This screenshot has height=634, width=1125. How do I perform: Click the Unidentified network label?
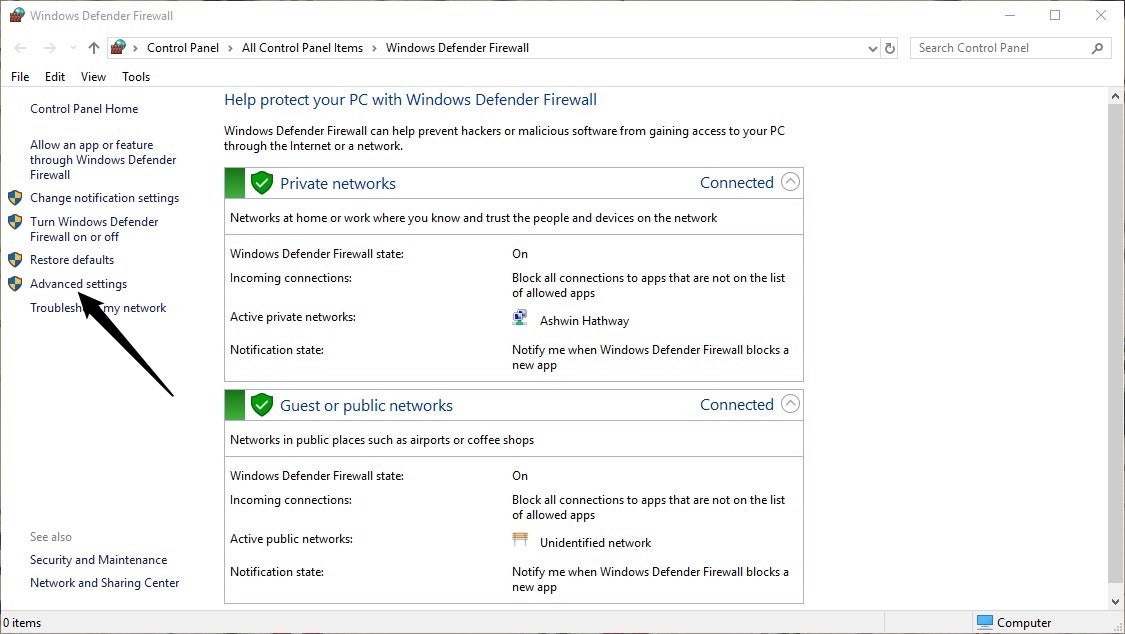click(596, 543)
